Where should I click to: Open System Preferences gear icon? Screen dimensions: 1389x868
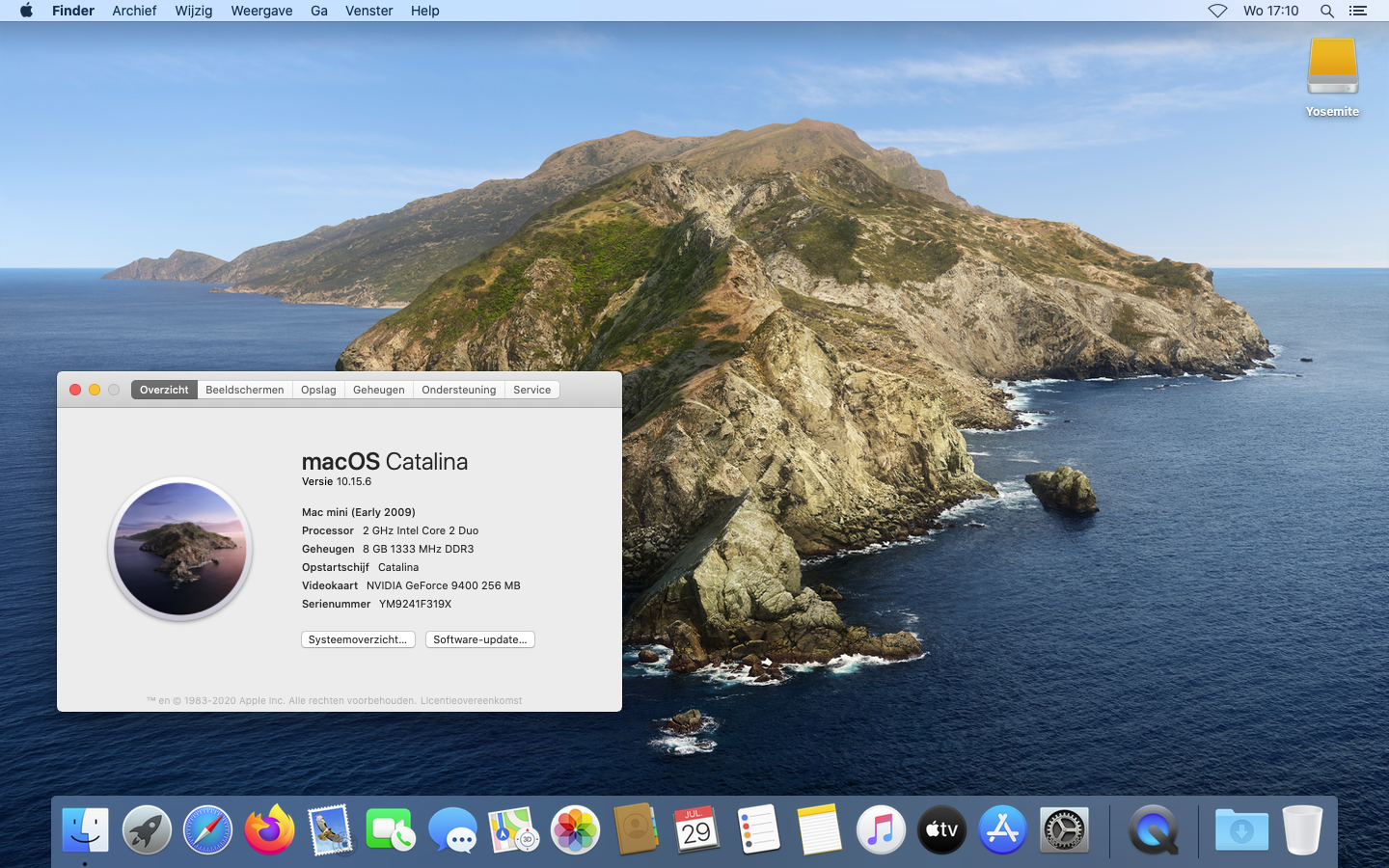(x=1064, y=829)
